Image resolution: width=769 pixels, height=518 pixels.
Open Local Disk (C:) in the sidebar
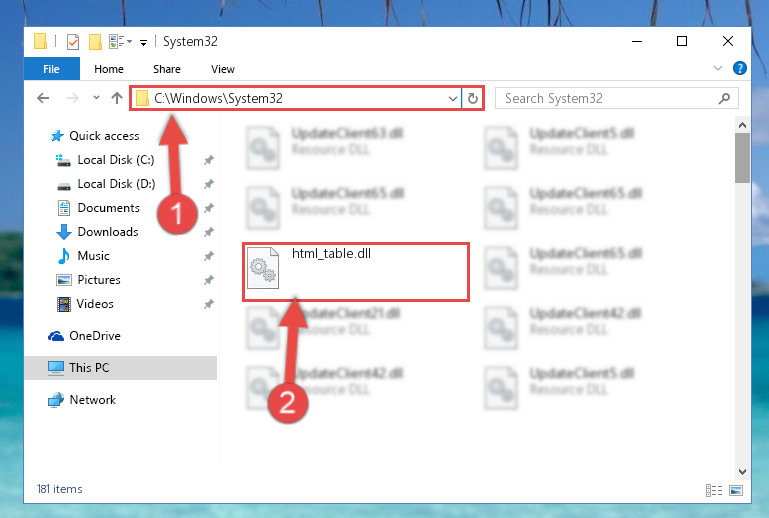coord(105,160)
